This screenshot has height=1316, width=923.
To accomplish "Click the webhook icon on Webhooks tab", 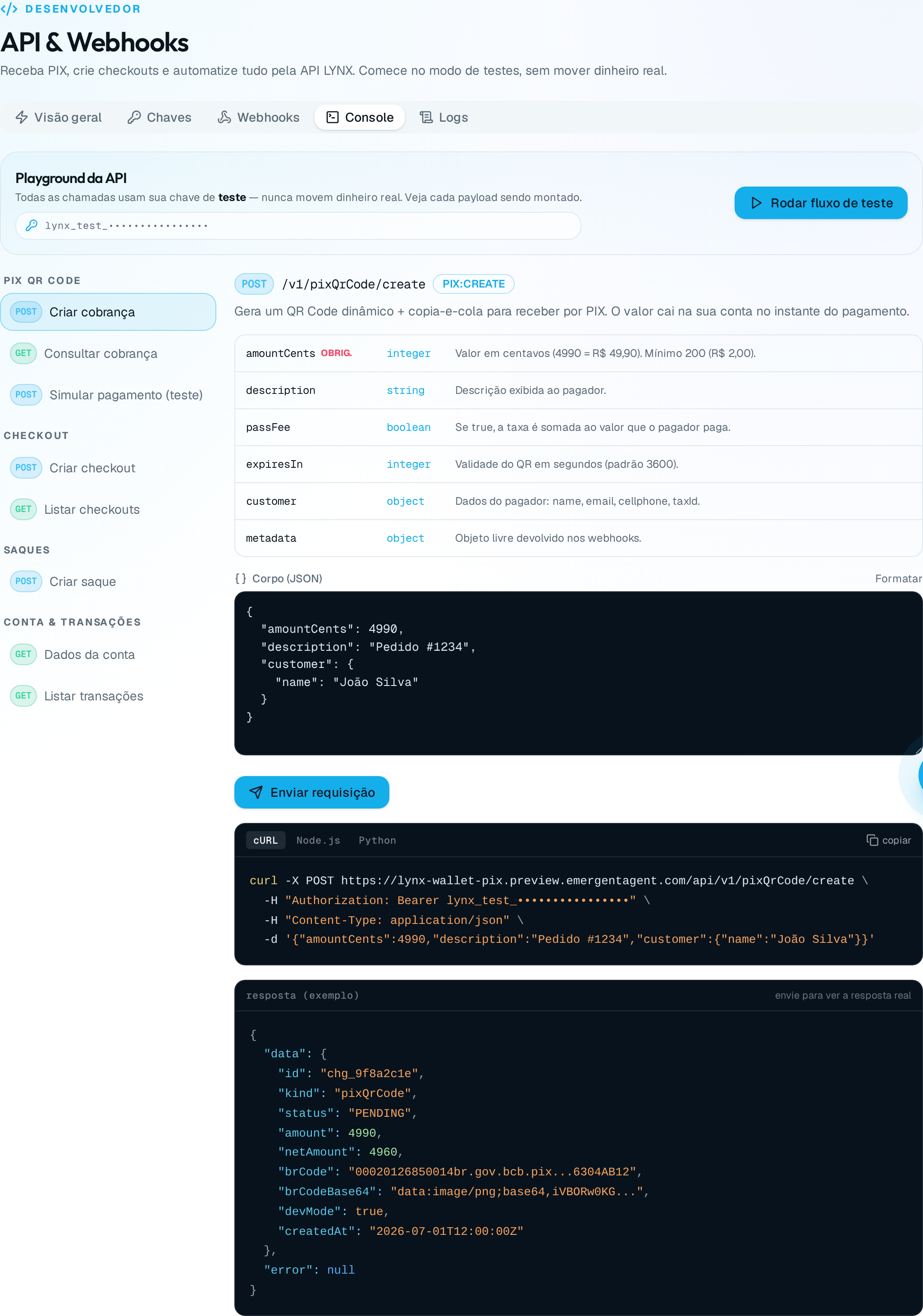I will [224, 118].
